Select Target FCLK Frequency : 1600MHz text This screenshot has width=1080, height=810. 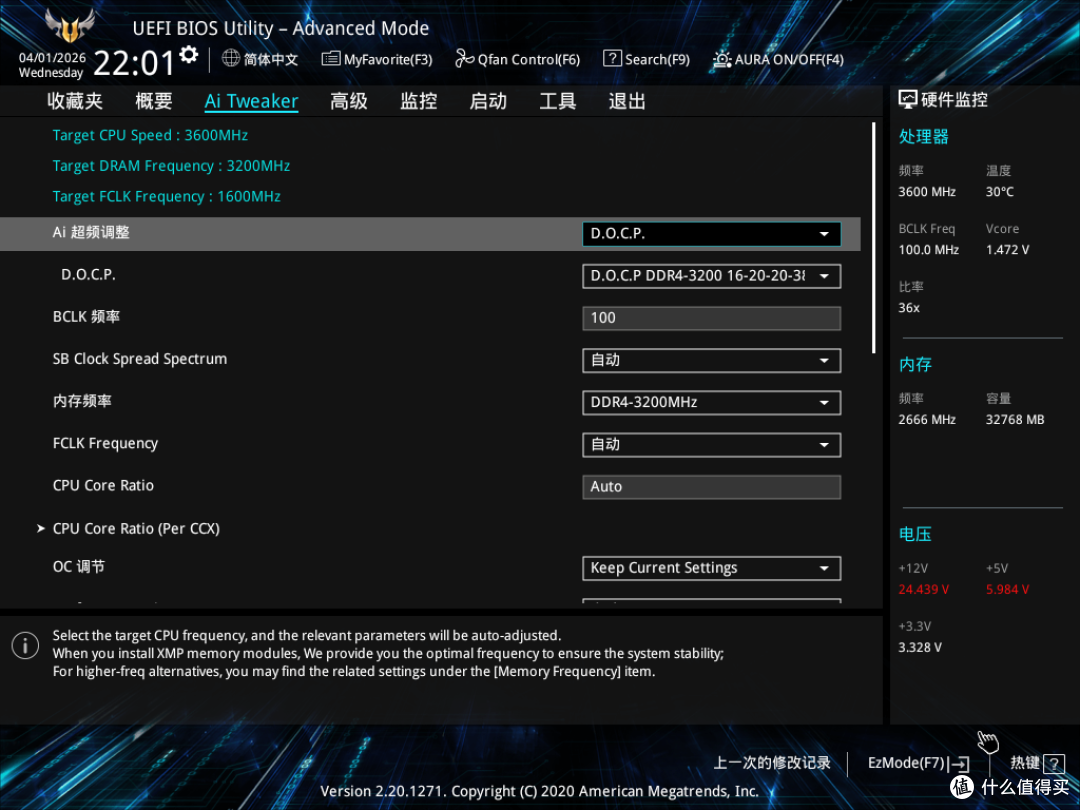click(167, 196)
